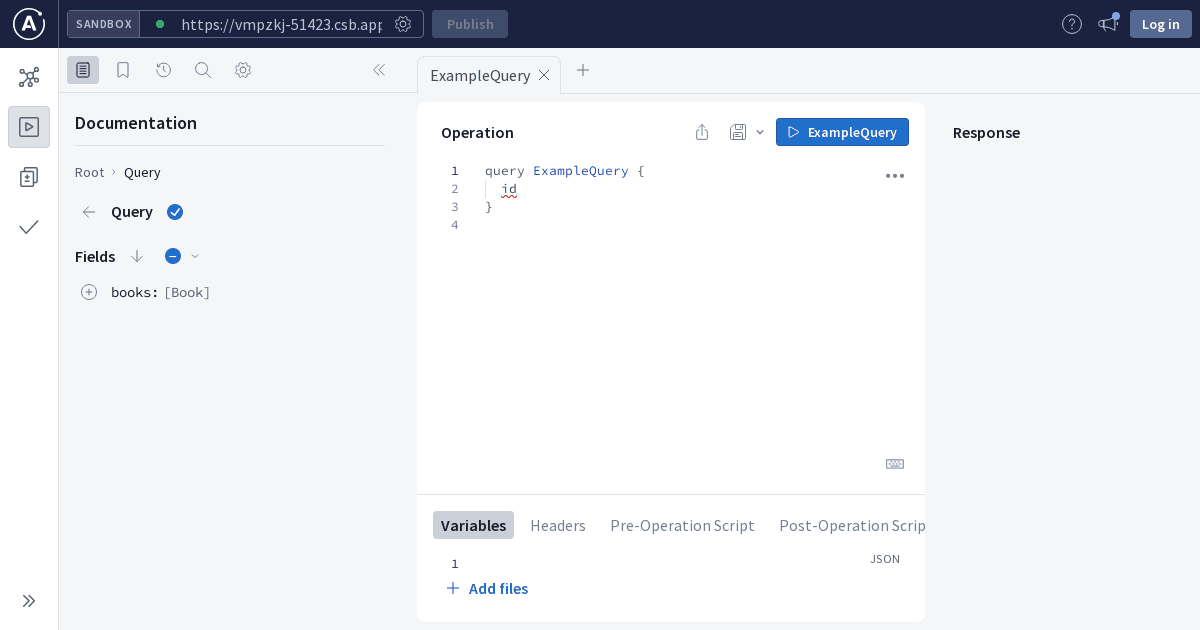Switch to the Headers tab
The image size is (1200, 630).
(x=557, y=525)
